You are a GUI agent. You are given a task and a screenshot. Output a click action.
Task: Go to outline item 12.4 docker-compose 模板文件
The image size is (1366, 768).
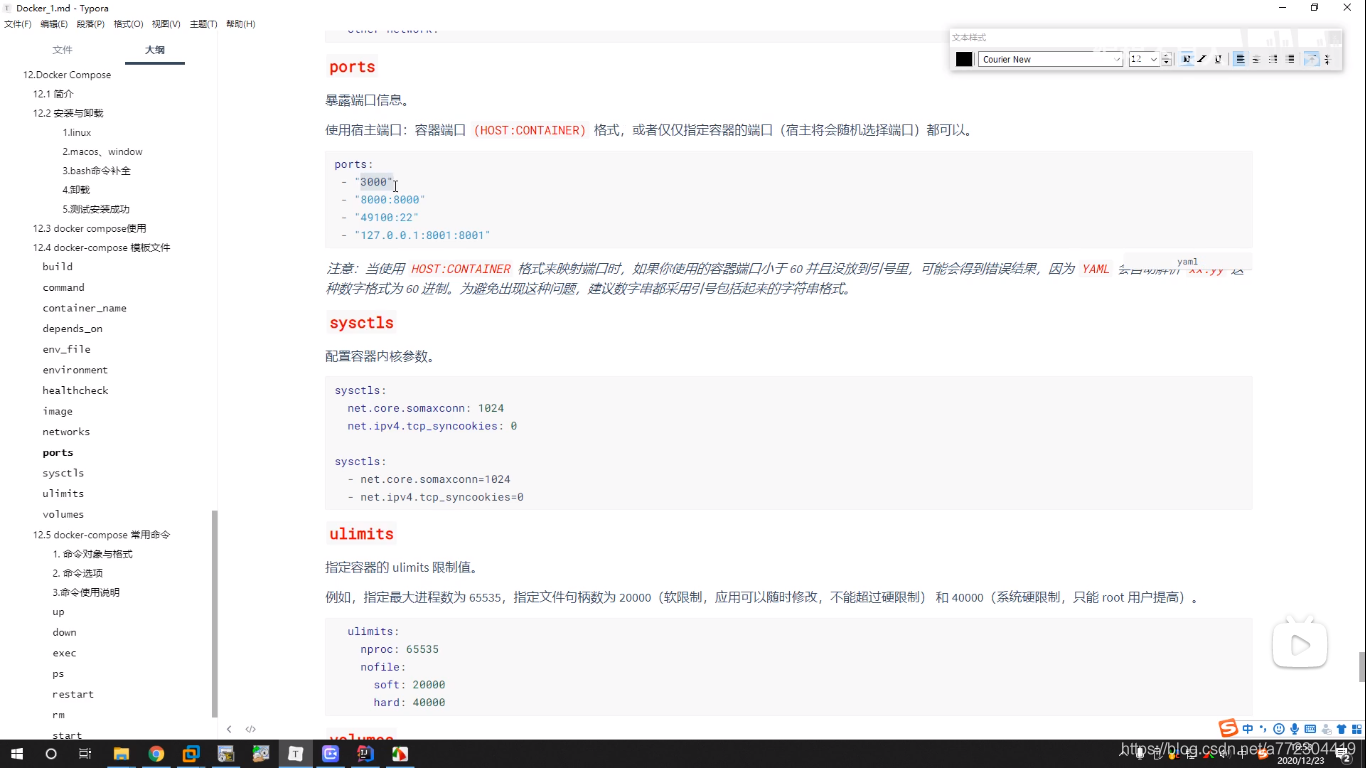(x=101, y=248)
